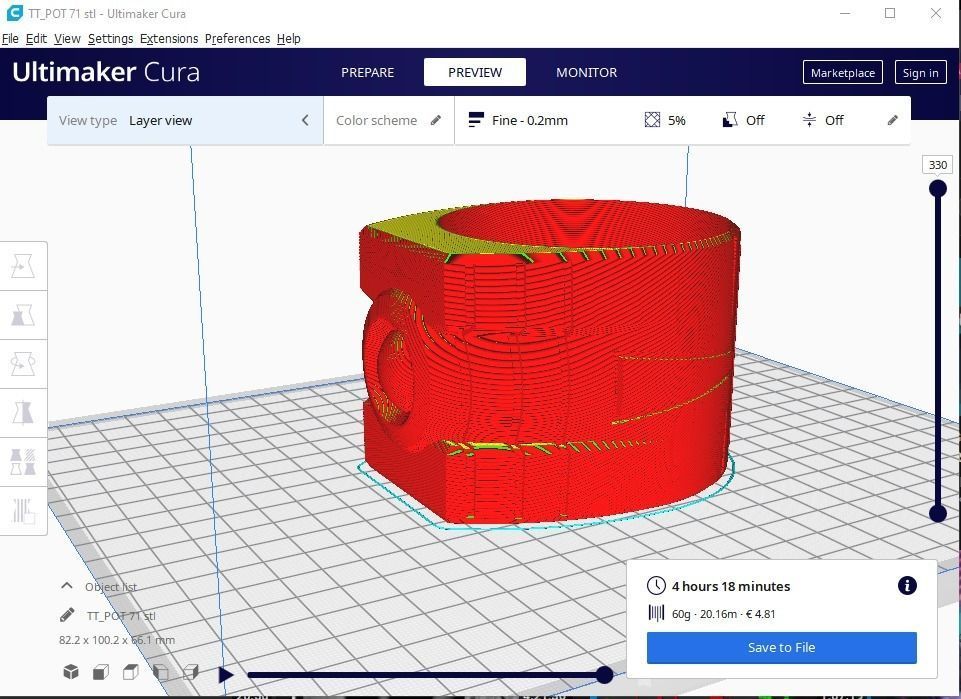
Task: Open the Color scheme dropdown
Action: click(389, 120)
